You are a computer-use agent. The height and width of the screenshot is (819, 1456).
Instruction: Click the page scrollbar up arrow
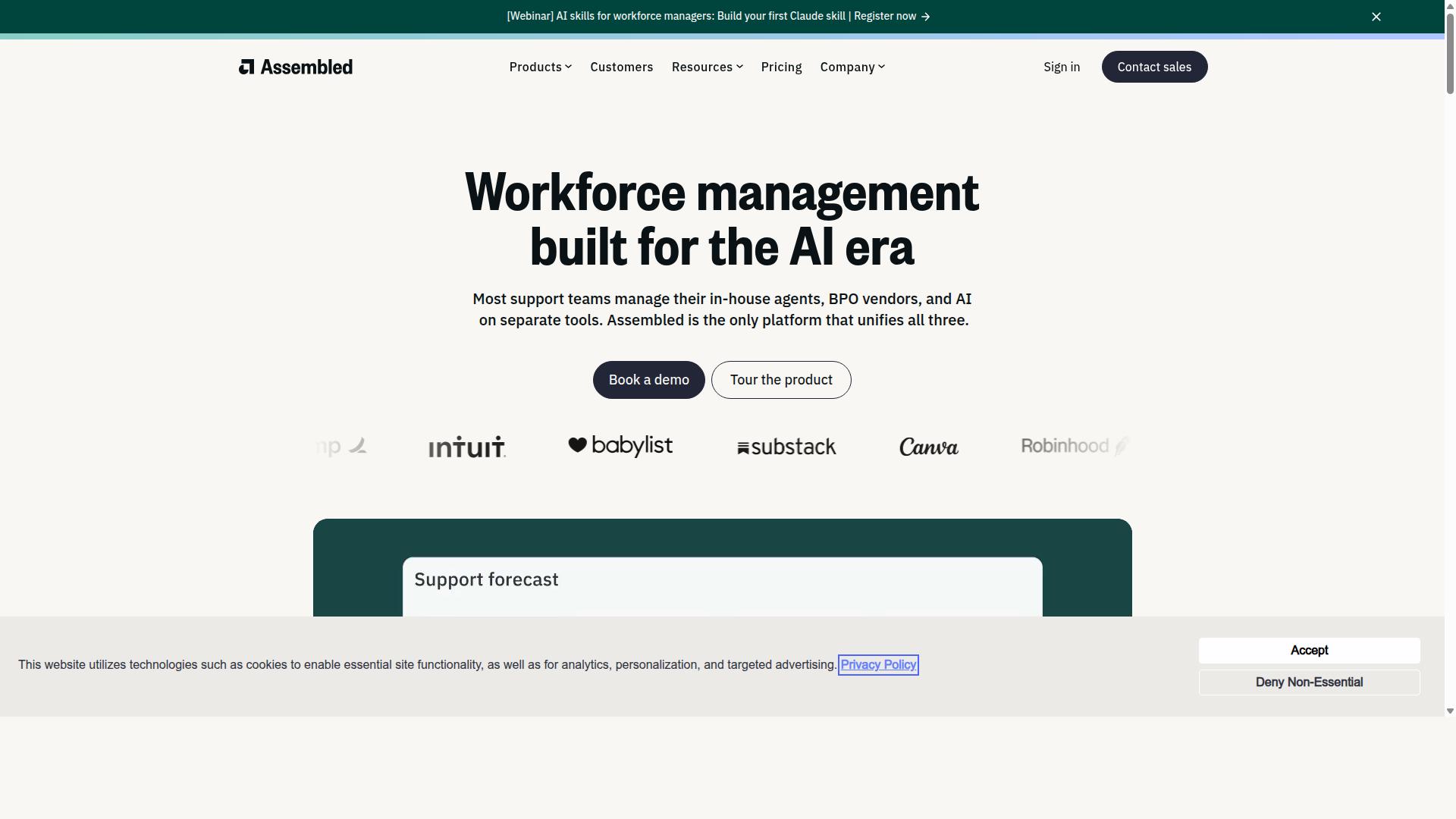tap(1450, 5)
